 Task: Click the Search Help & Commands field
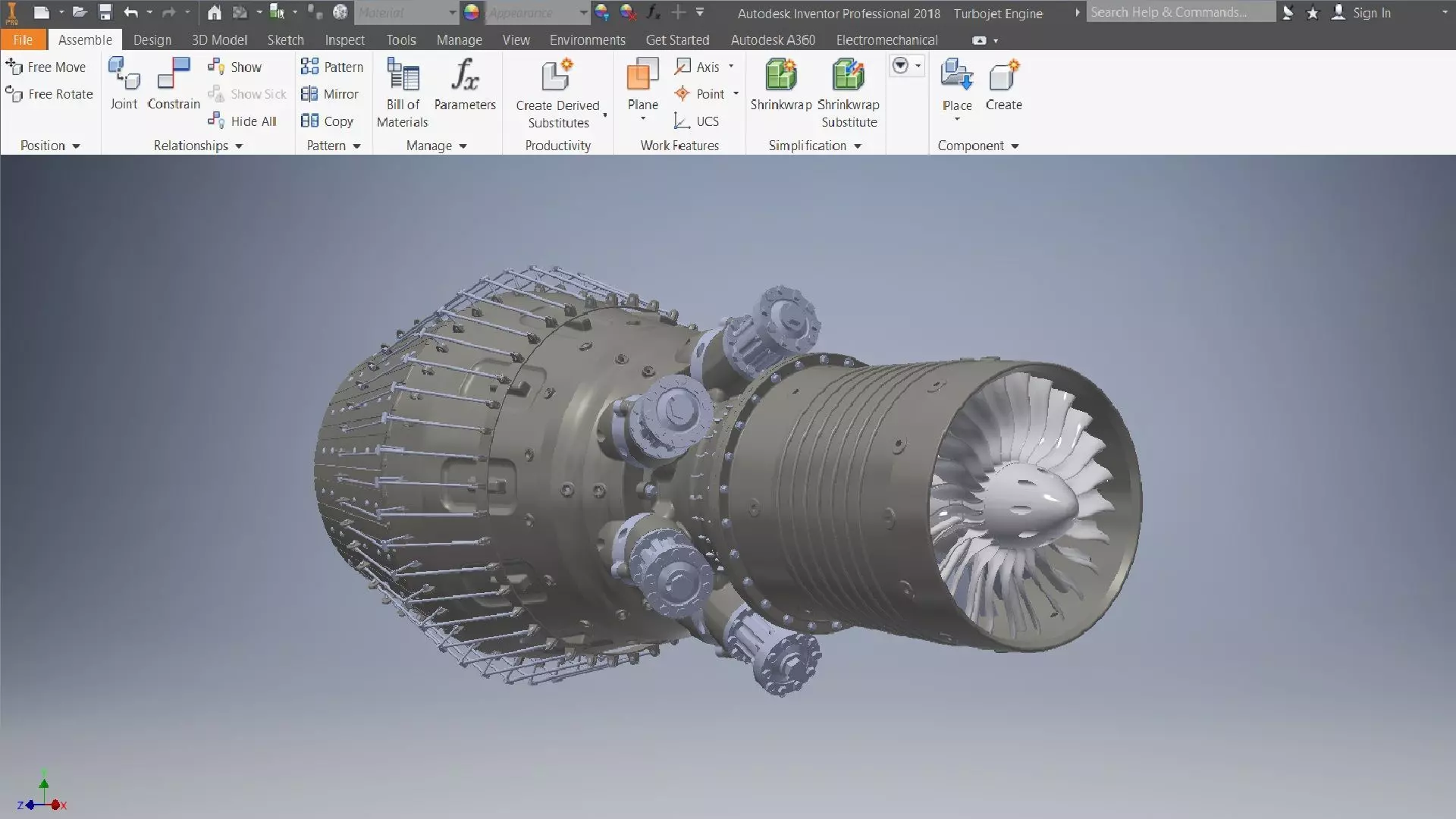(x=1180, y=12)
